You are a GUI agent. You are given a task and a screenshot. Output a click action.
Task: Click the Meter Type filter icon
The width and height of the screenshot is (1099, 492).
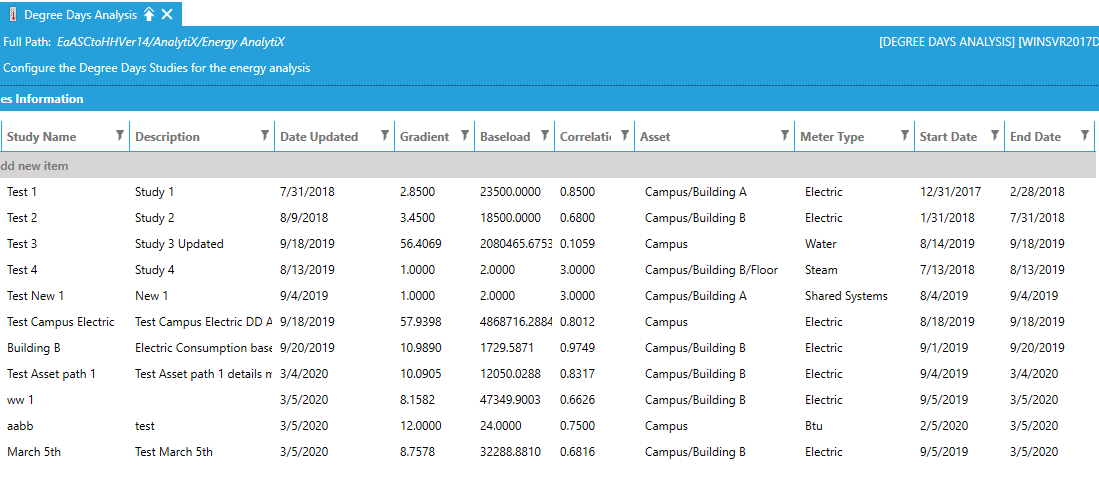pos(904,136)
